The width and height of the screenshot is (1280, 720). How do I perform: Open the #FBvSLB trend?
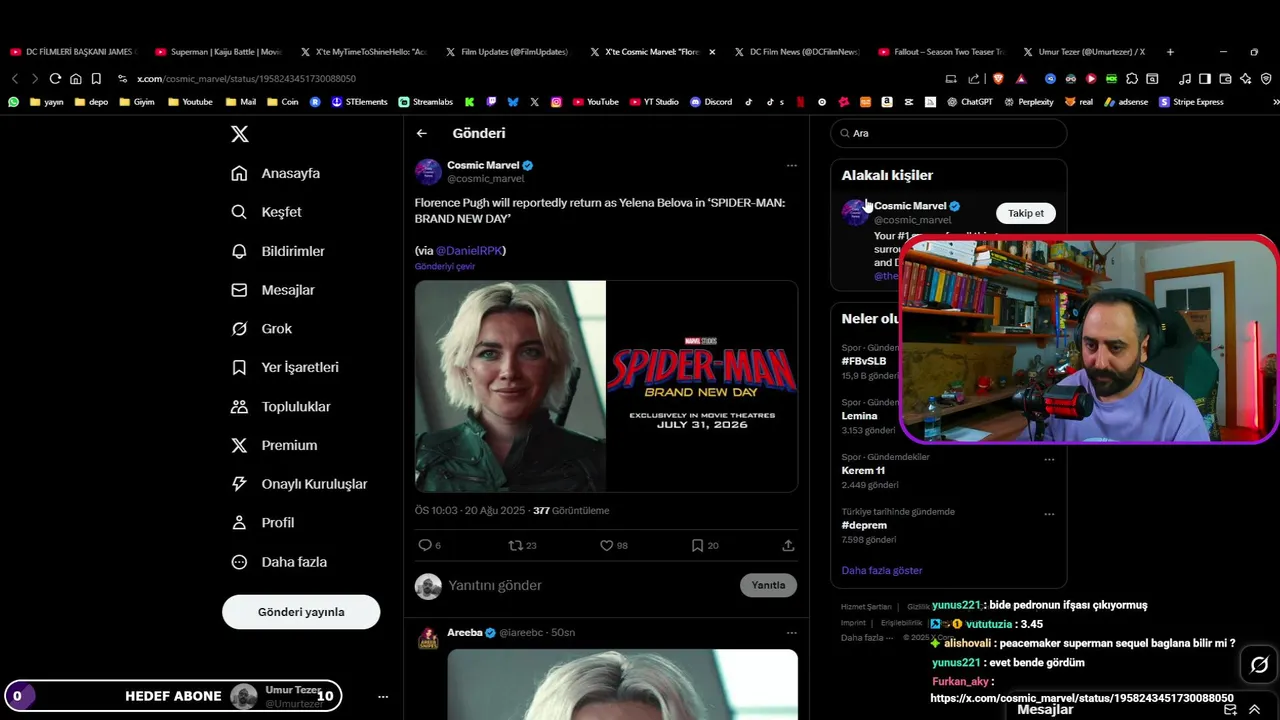[864, 361]
